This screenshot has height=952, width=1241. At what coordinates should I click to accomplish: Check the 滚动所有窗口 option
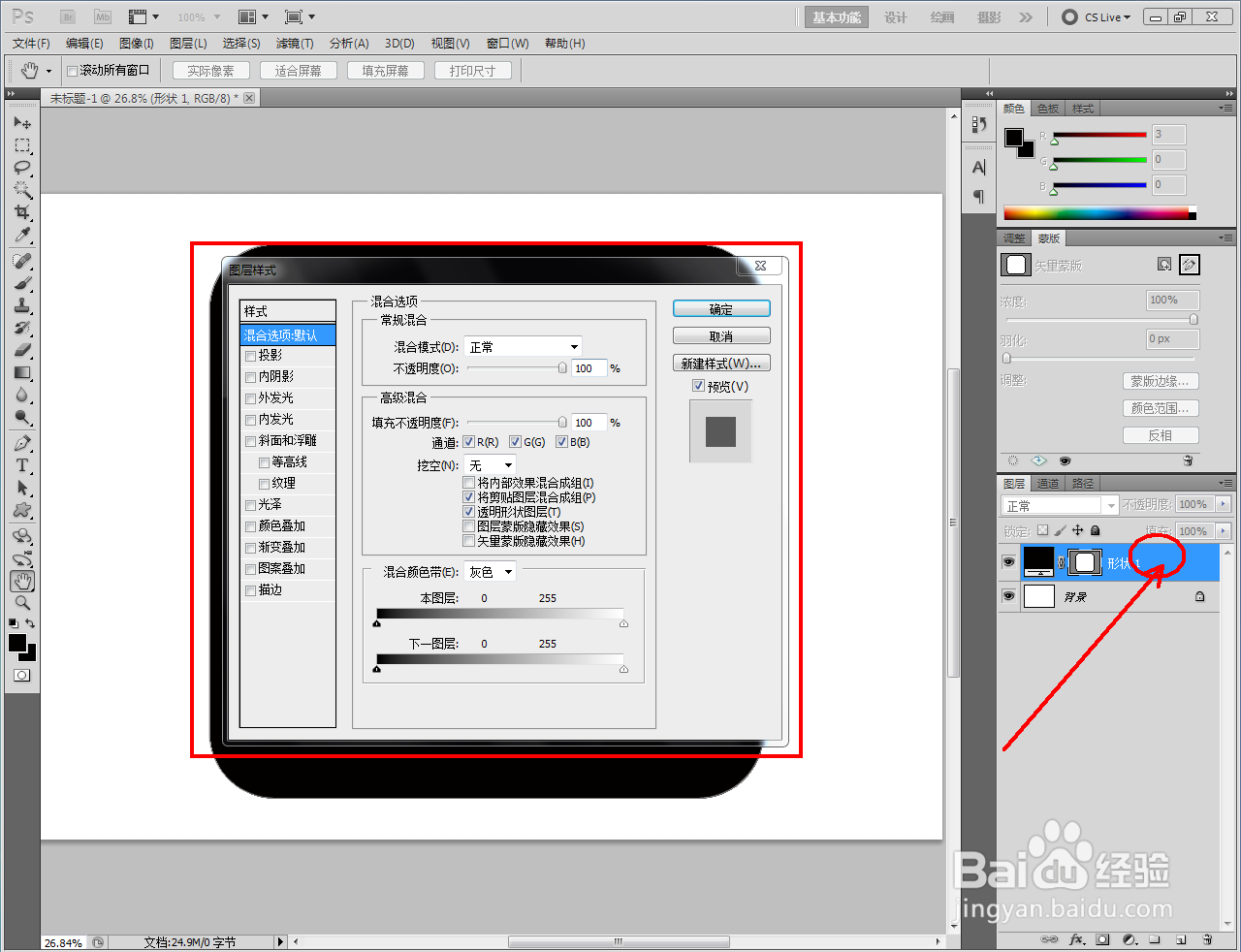(72, 71)
